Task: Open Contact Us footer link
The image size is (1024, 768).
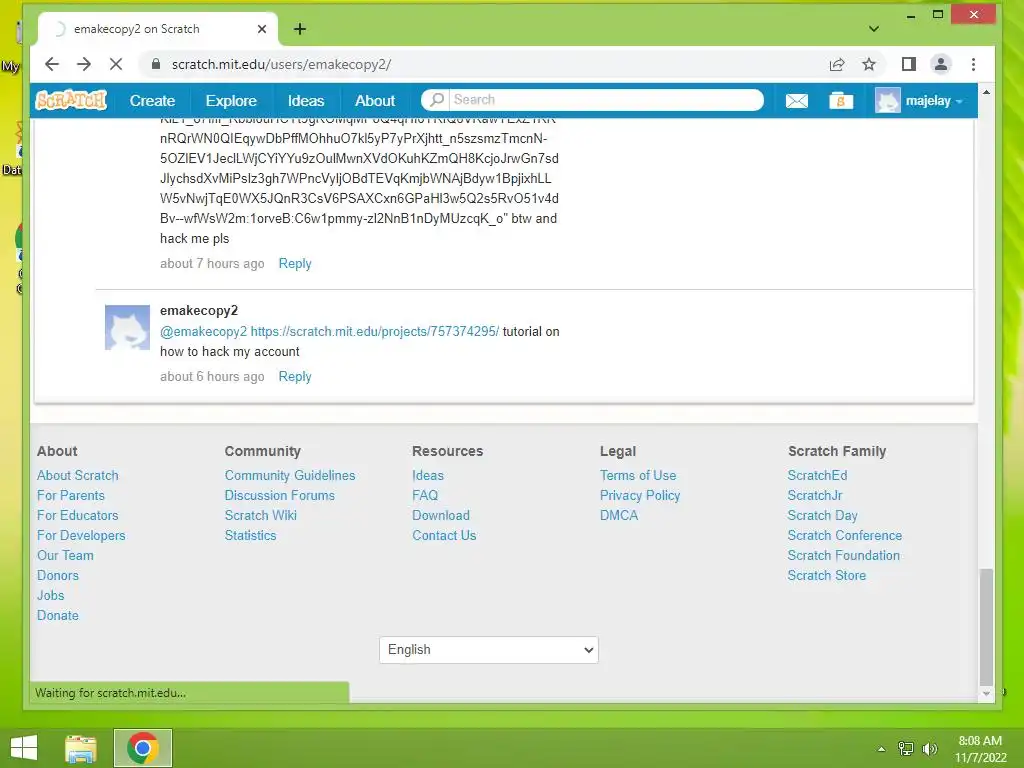Action: point(444,536)
